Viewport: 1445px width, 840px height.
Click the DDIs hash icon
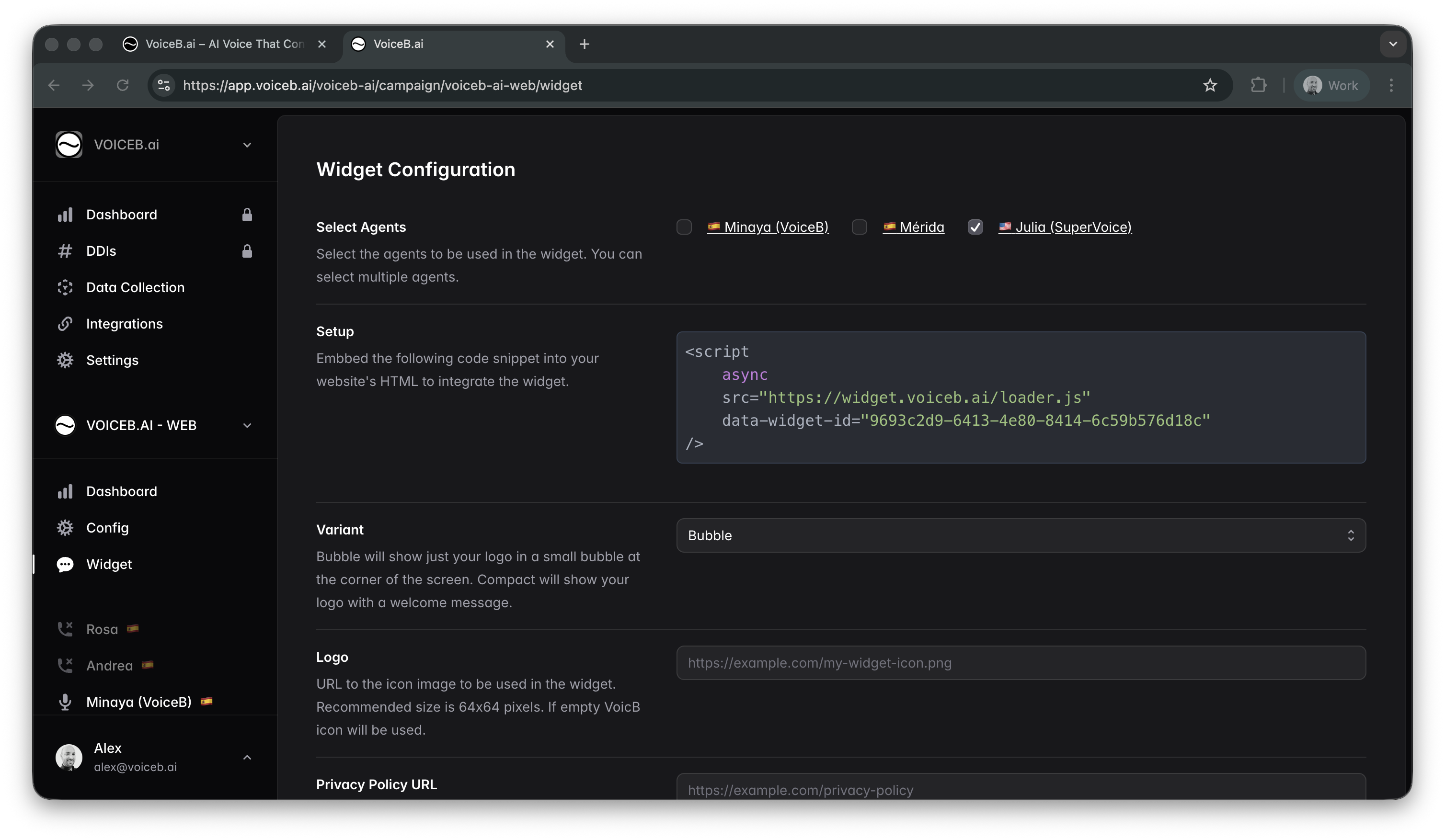(x=65, y=251)
